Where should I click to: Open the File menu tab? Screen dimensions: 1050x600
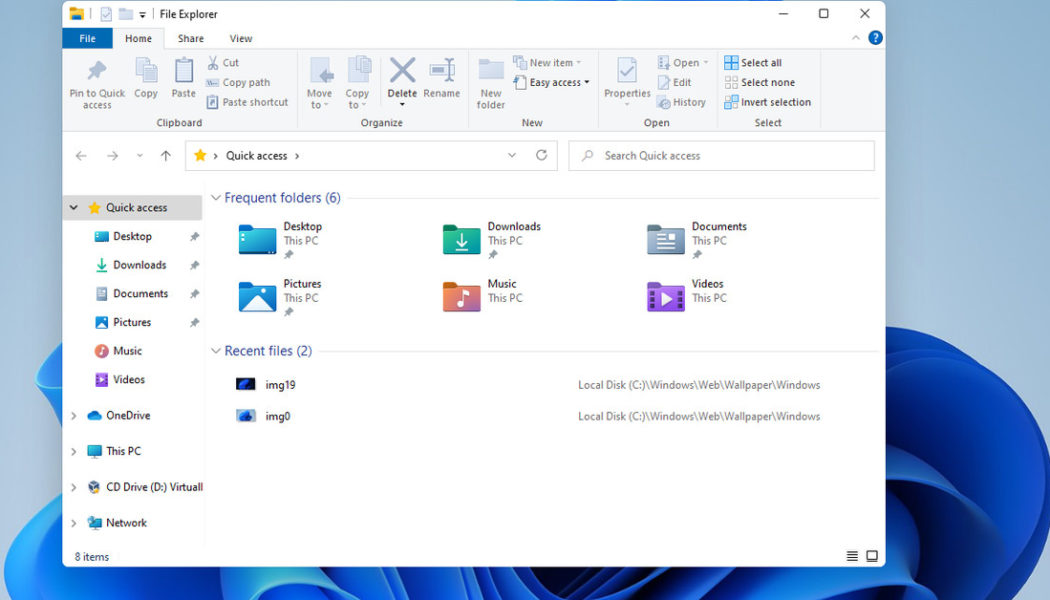[x=87, y=39]
